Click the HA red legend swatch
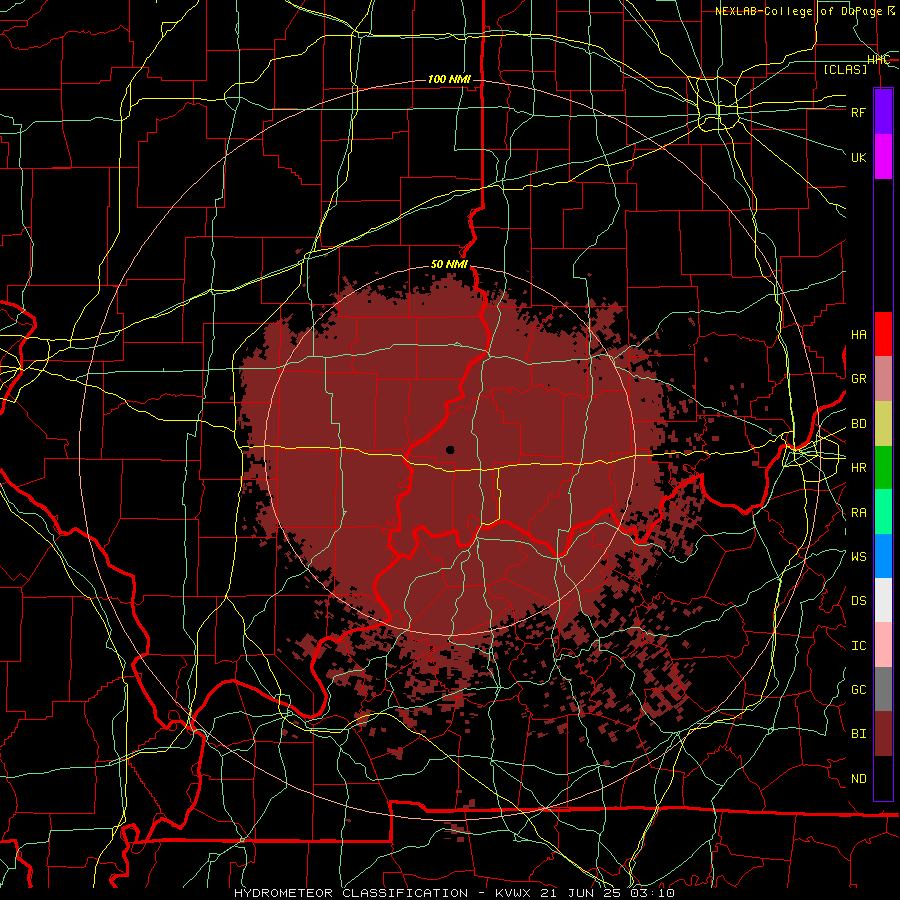900x900 pixels. (883, 334)
